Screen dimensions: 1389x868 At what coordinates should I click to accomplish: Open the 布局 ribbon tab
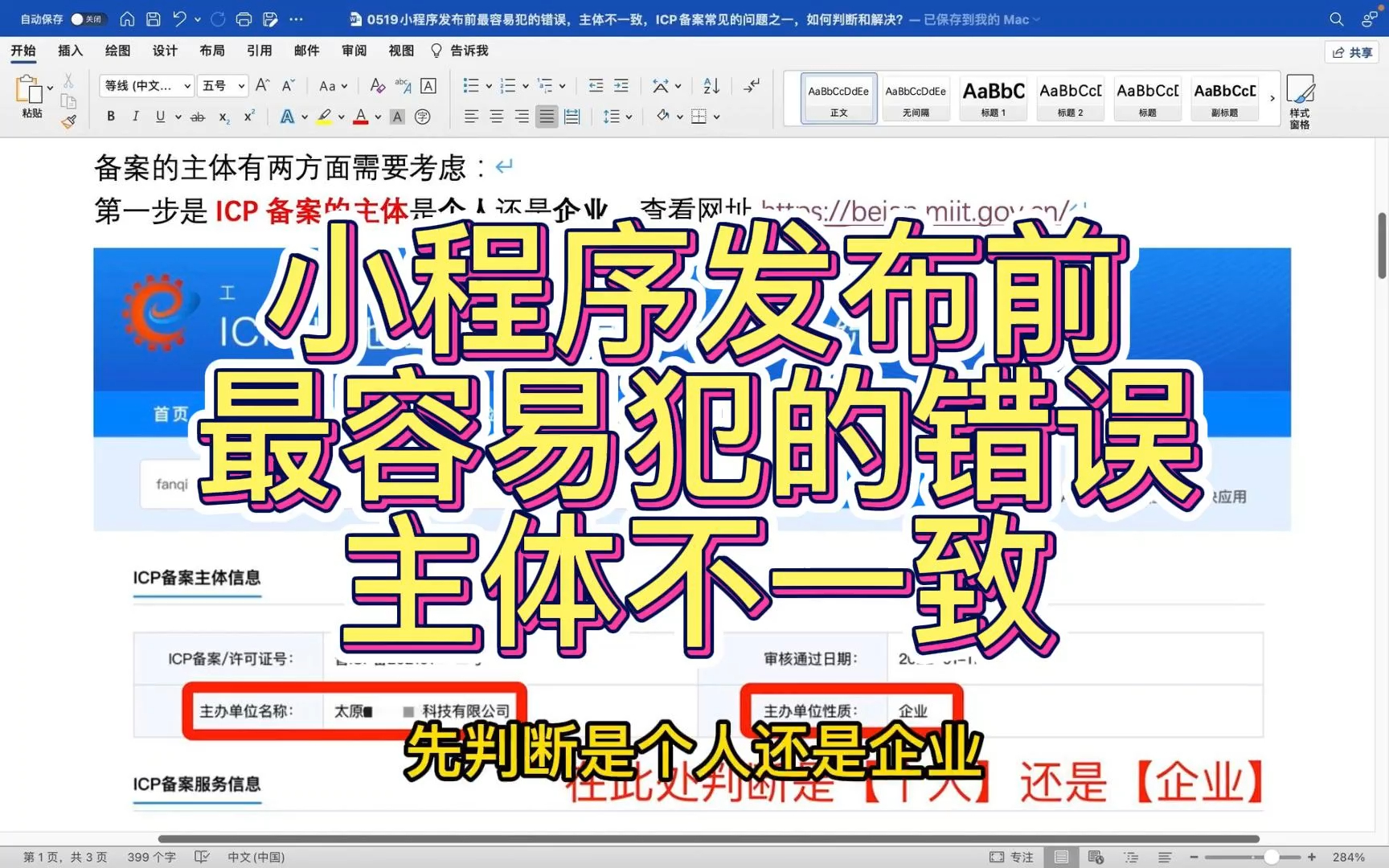[x=212, y=51]
